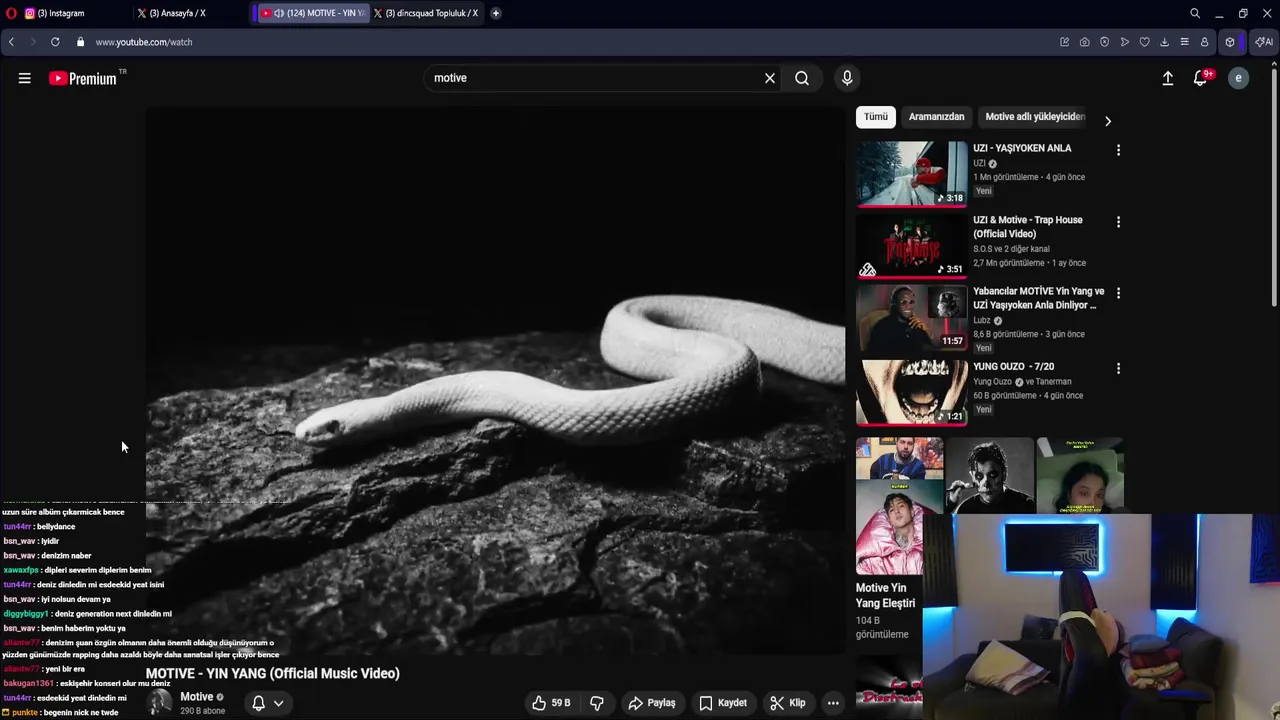Select the Aramanızdan filter chip
Image resolution: width=1280 pixels, height=720 pixels.
tap(936, 117)
